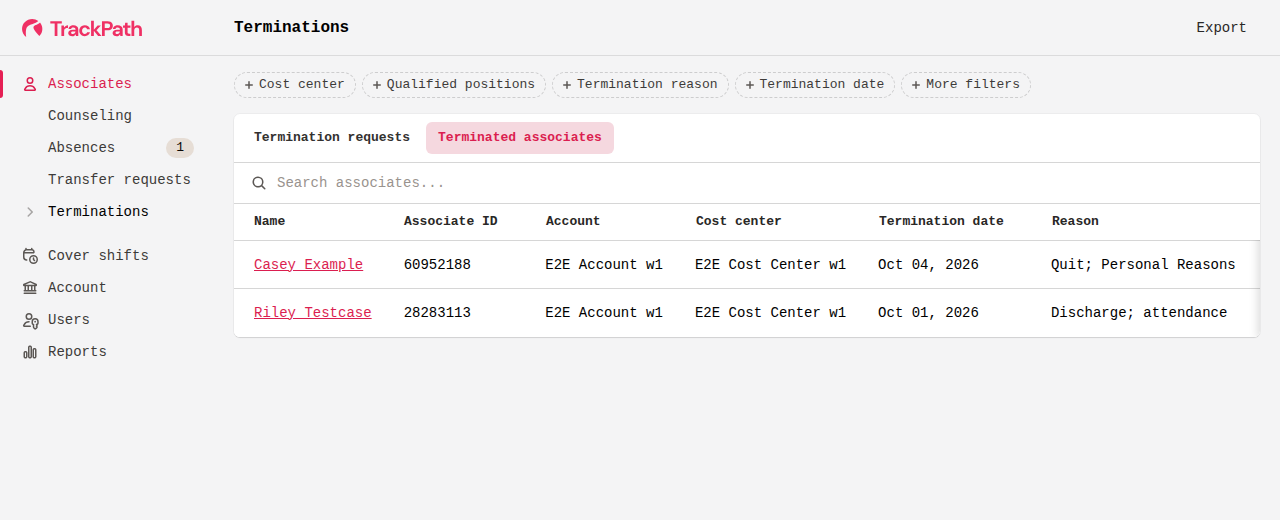This screenshot has width=1280, height=520.
Task: Click the Cost center column header
Action: click(738, 221)
